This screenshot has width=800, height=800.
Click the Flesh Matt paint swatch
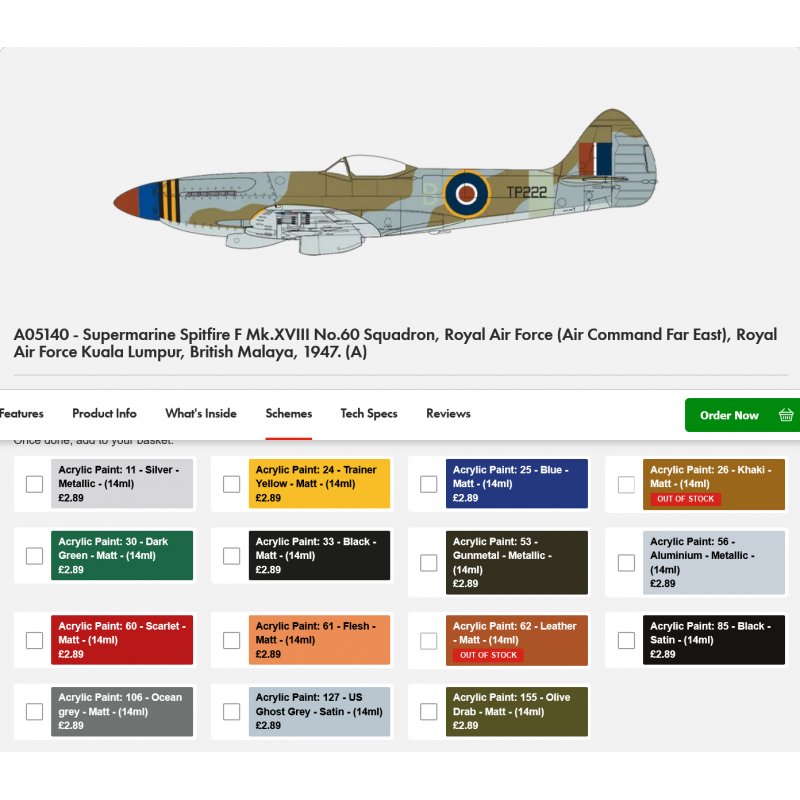tap(319, 640)
